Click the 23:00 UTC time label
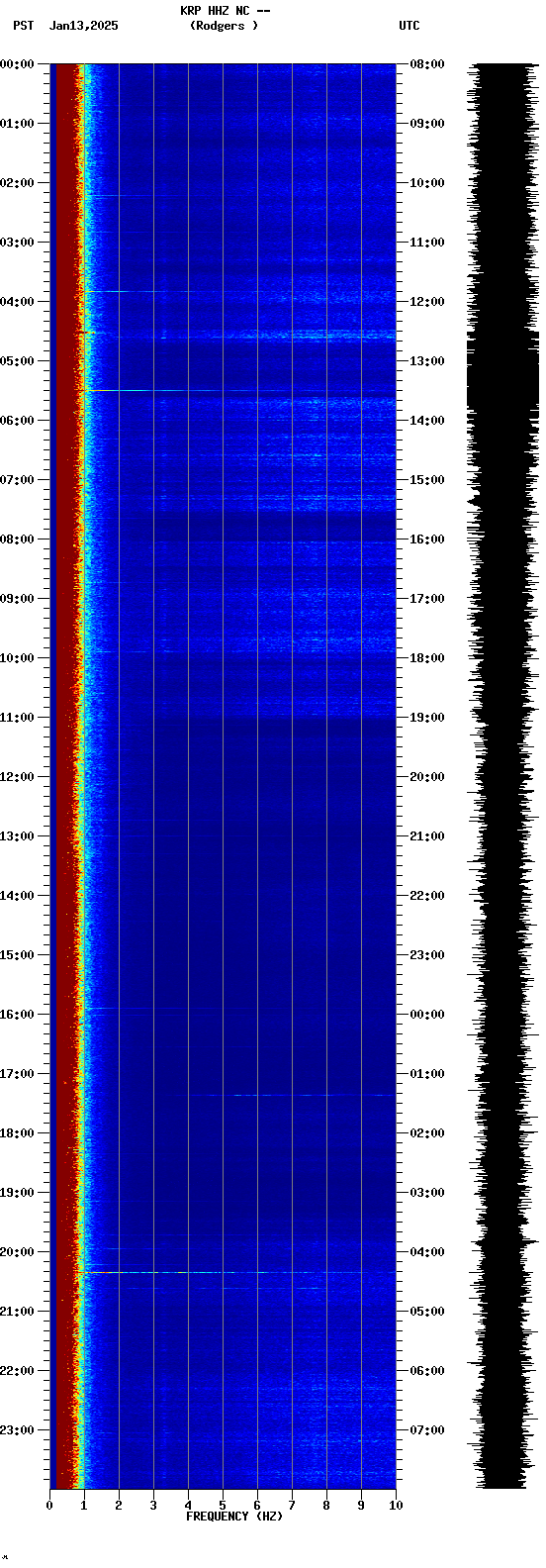Image resolution: width=546 pixels, height=1568 pixels. tap(427, 955)
